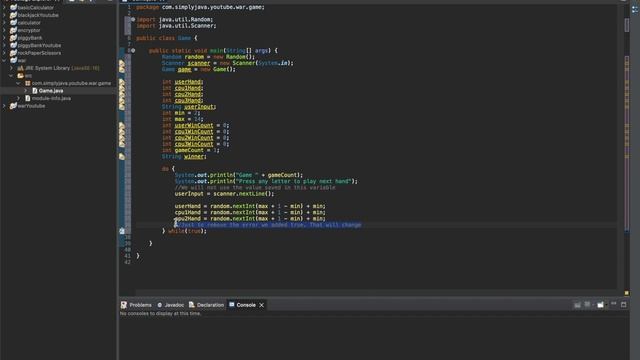Switch to the Javadoc tab

(x=171, y=305)
